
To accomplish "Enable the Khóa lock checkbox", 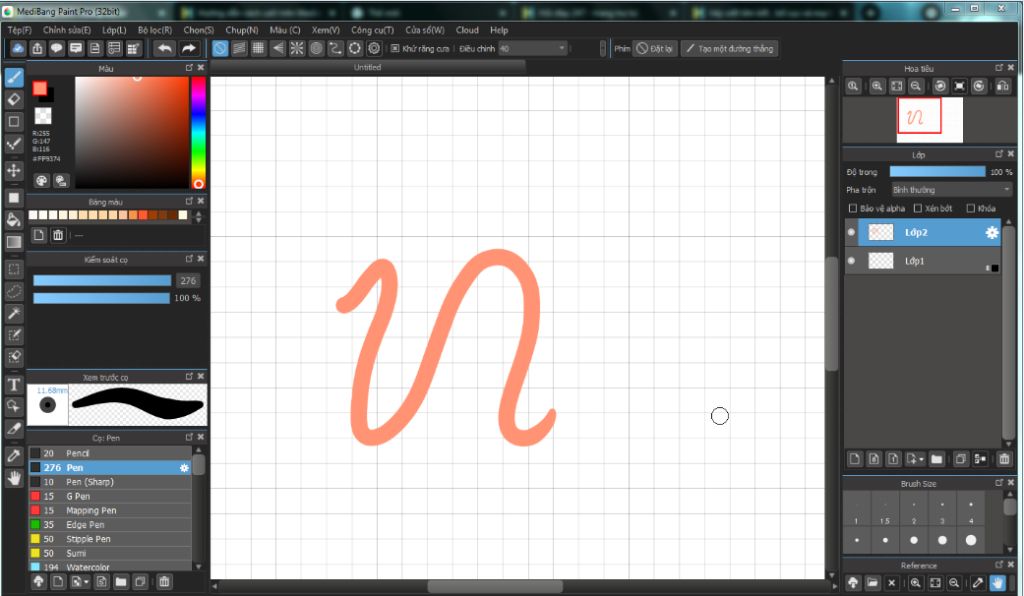I will (x=970, y=208).
